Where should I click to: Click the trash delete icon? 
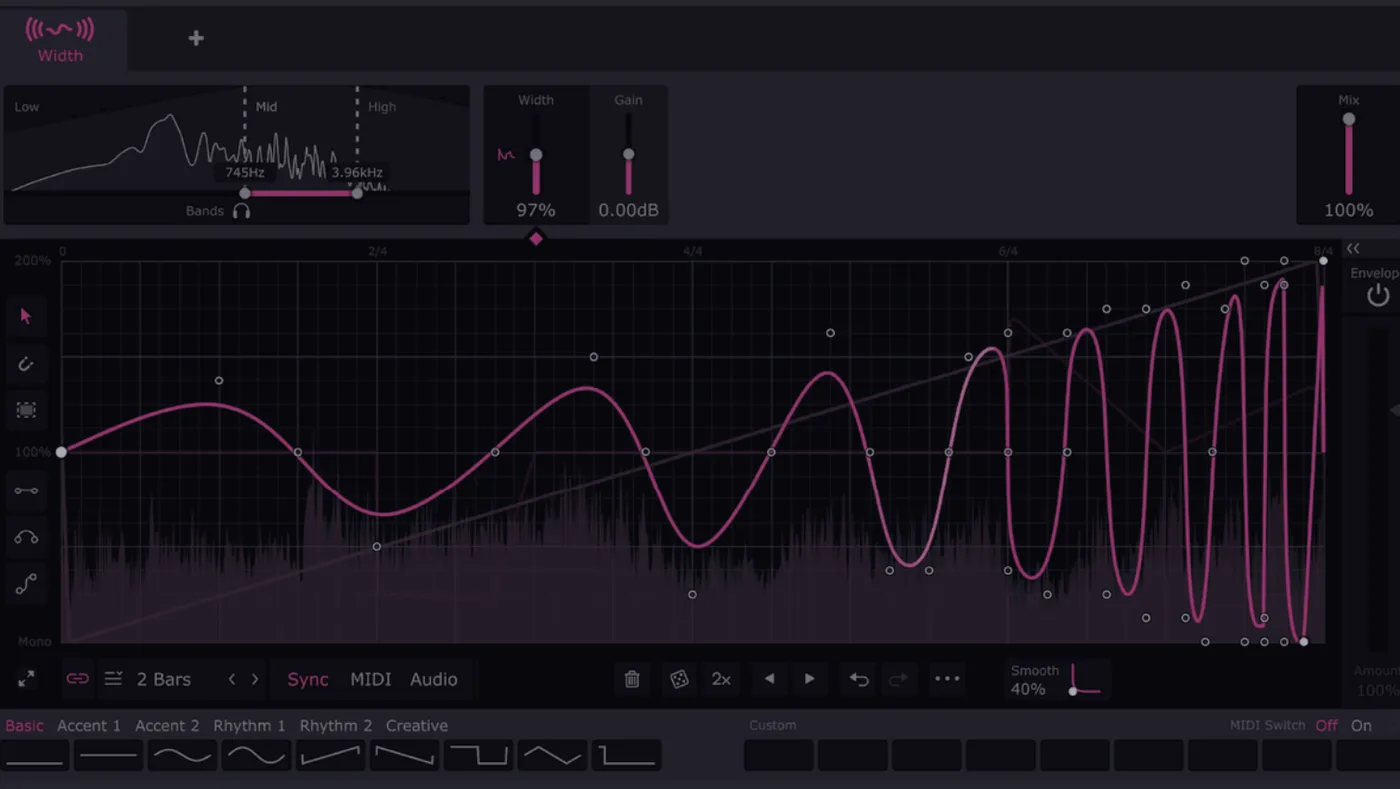(x=632, y=679)
